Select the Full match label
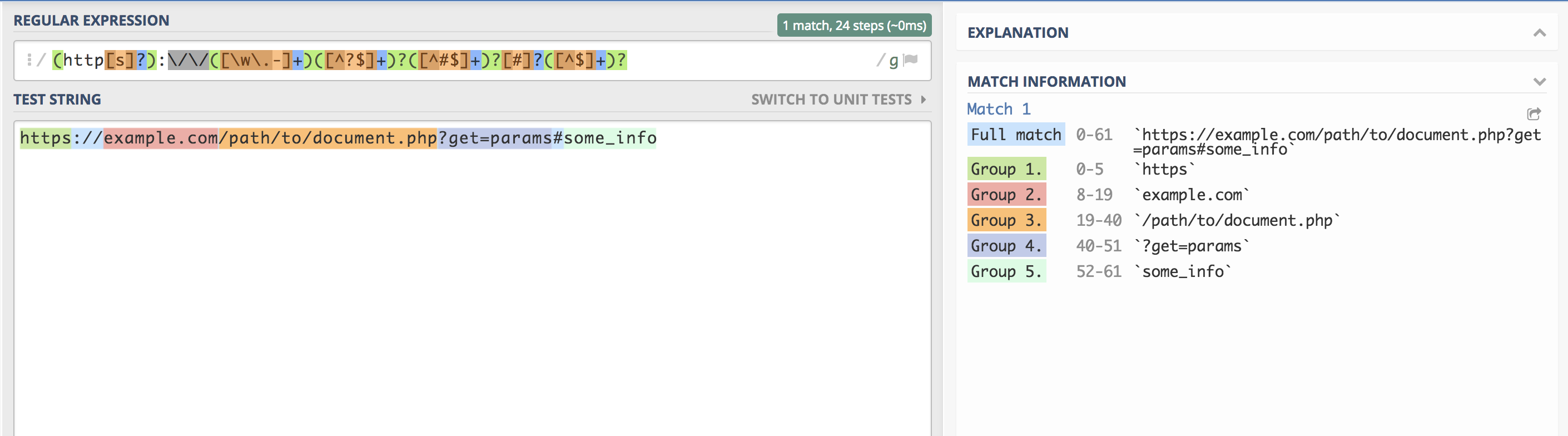 click(x=1016, y=135)
